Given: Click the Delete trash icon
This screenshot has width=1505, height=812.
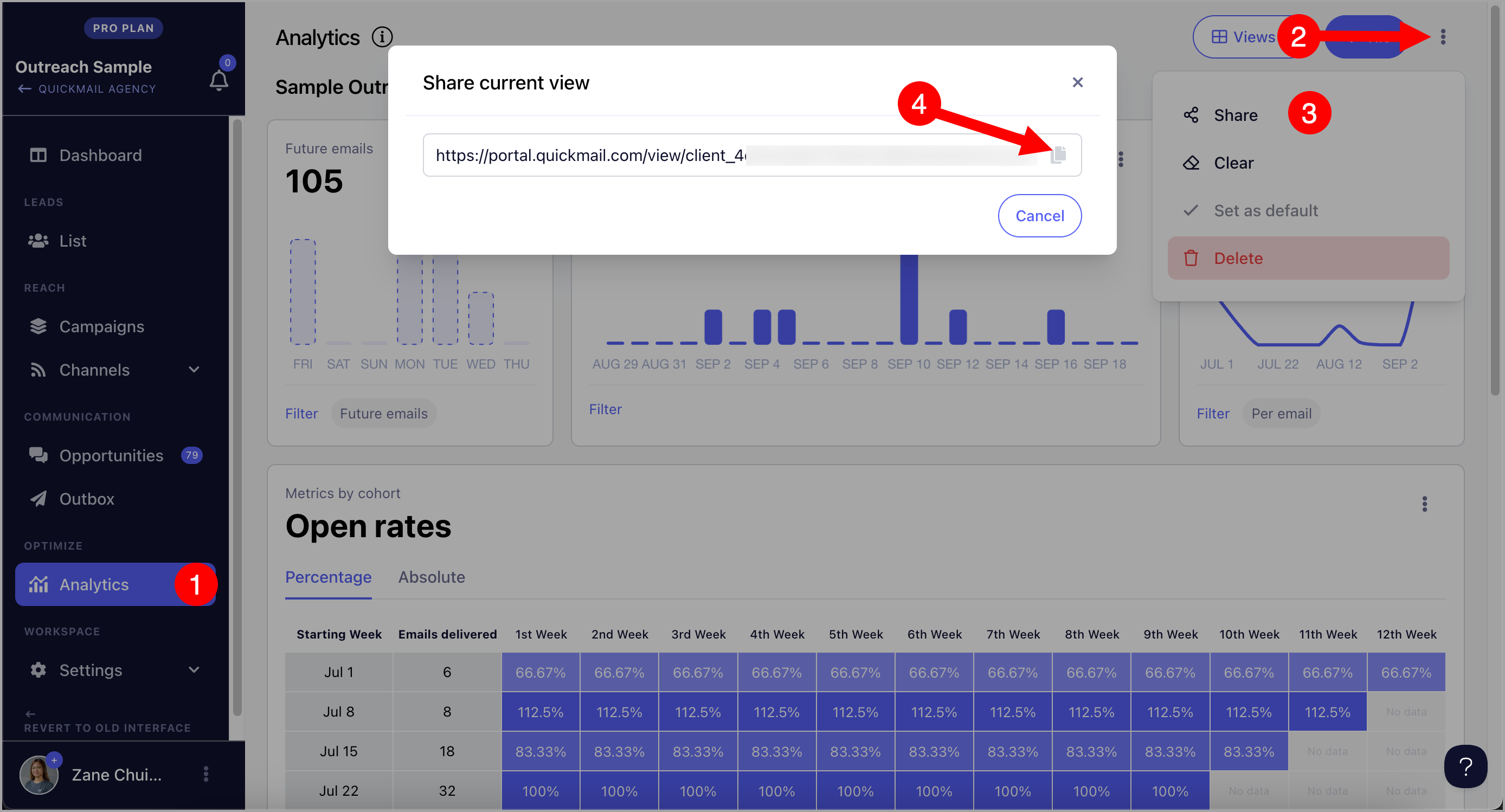Looking at the screenshot, I should pos(1191,258).
